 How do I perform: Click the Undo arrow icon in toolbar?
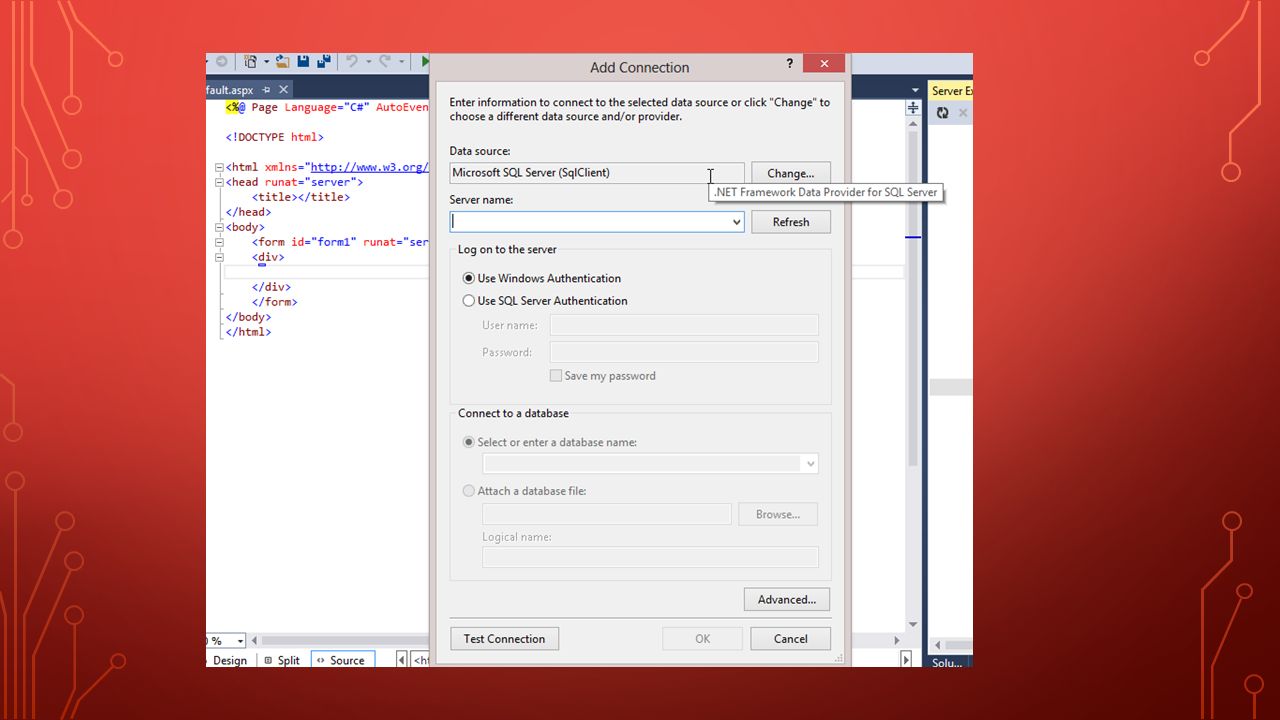[x=352, y=61]
